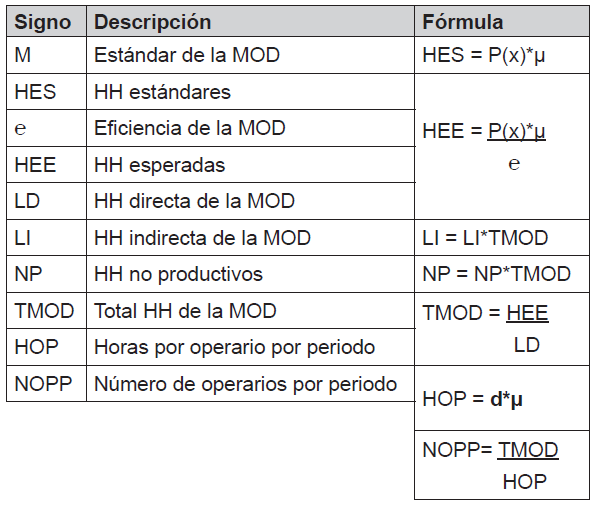The height and width of the screenshot is (508, 602).
Task: Select the HH no productivos description
Action: (178, 274)
